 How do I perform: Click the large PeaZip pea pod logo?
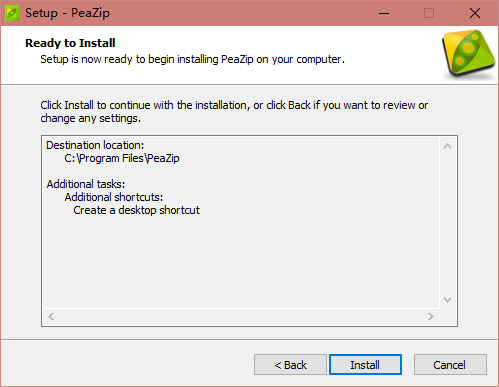(x=468, y=54)
